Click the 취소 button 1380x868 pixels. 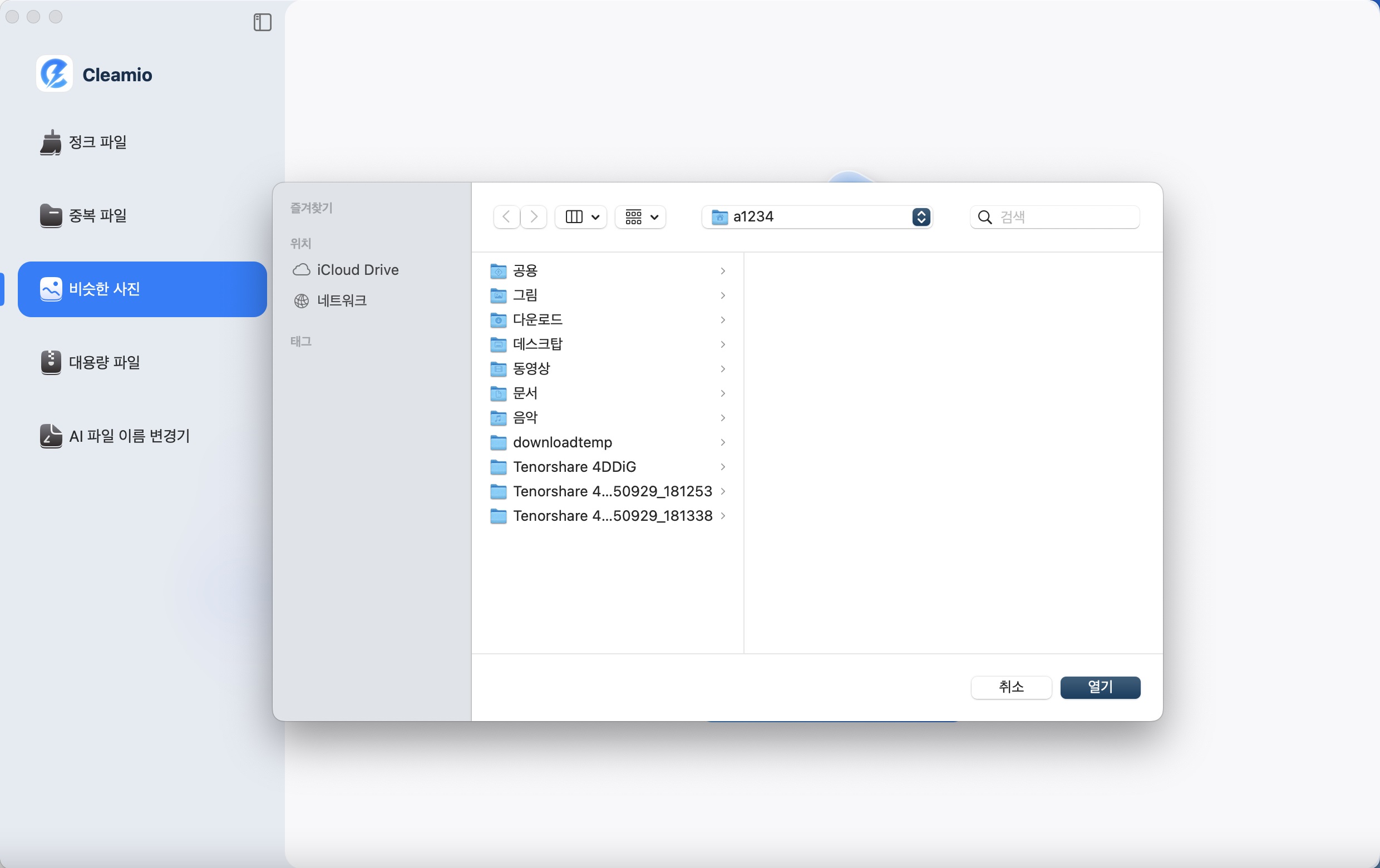pyautogui.click(x=1011, y=687)
